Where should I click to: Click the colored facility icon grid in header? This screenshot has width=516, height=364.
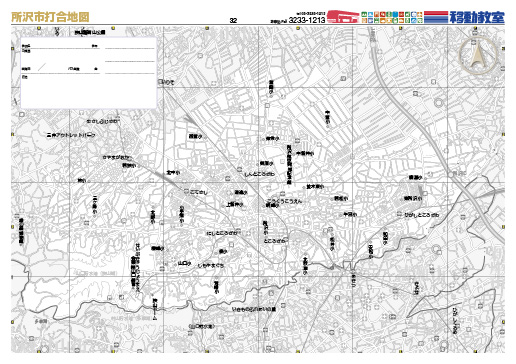point(392,17)
